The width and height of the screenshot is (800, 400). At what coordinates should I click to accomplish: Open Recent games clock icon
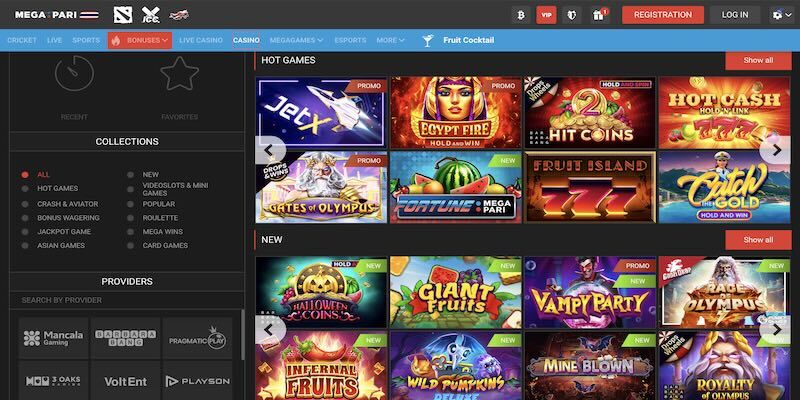74,73
